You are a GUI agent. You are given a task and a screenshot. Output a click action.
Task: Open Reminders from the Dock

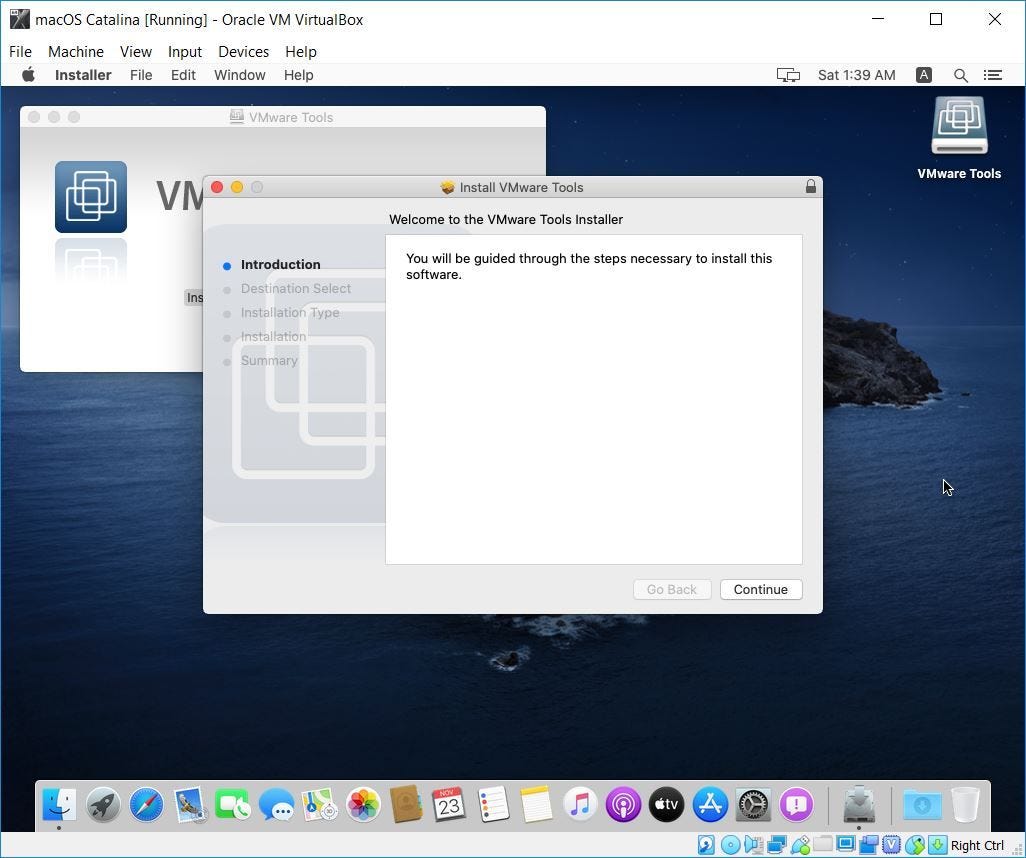493,804
